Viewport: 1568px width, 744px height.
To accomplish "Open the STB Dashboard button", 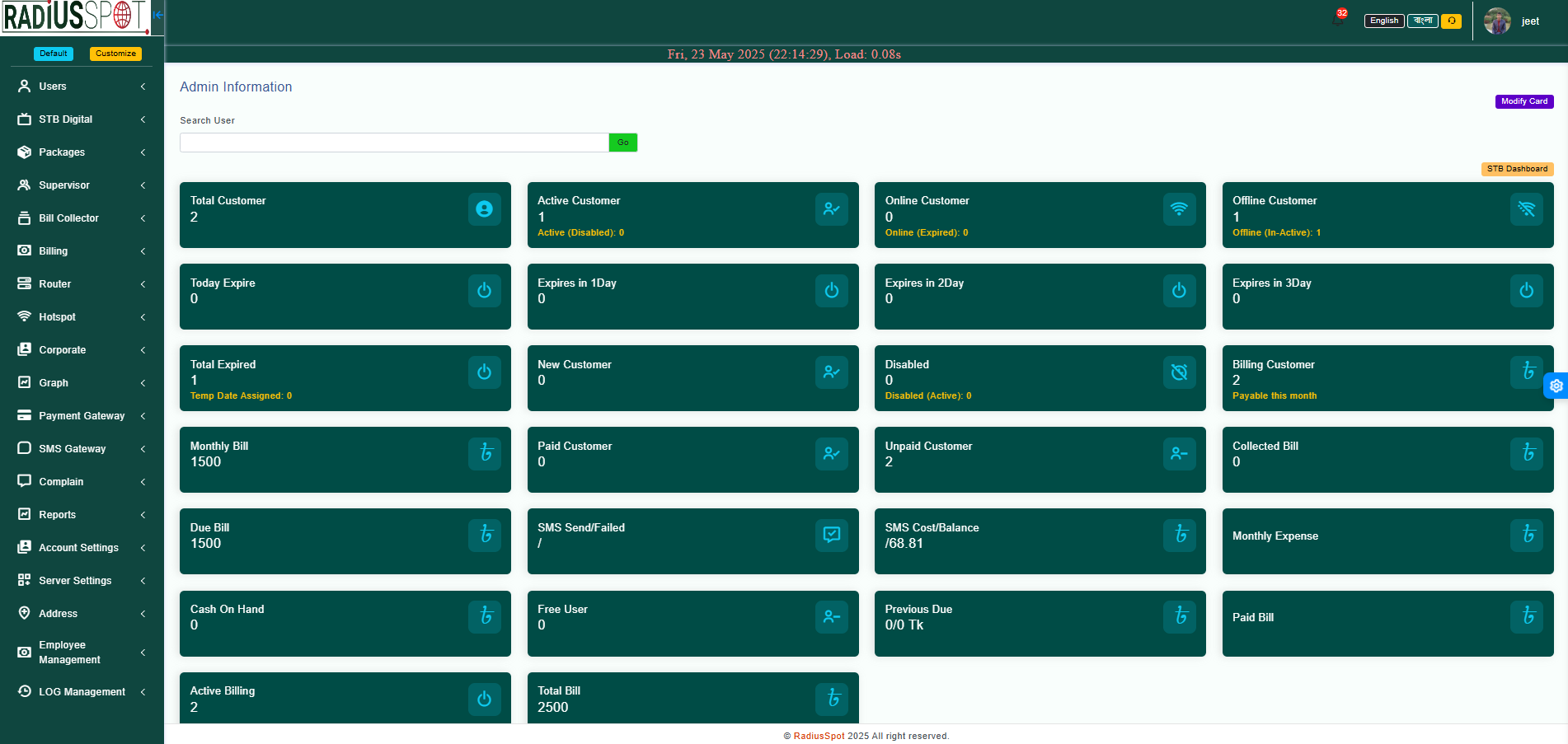I will click(1517, 169).
